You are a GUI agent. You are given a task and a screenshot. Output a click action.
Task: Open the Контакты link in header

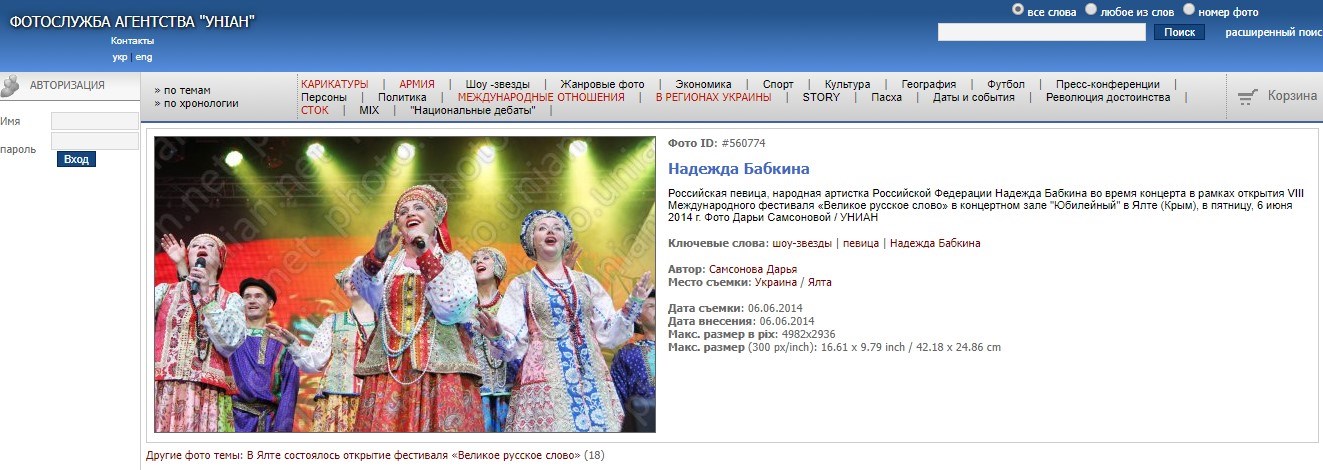(x=132, y=41)
